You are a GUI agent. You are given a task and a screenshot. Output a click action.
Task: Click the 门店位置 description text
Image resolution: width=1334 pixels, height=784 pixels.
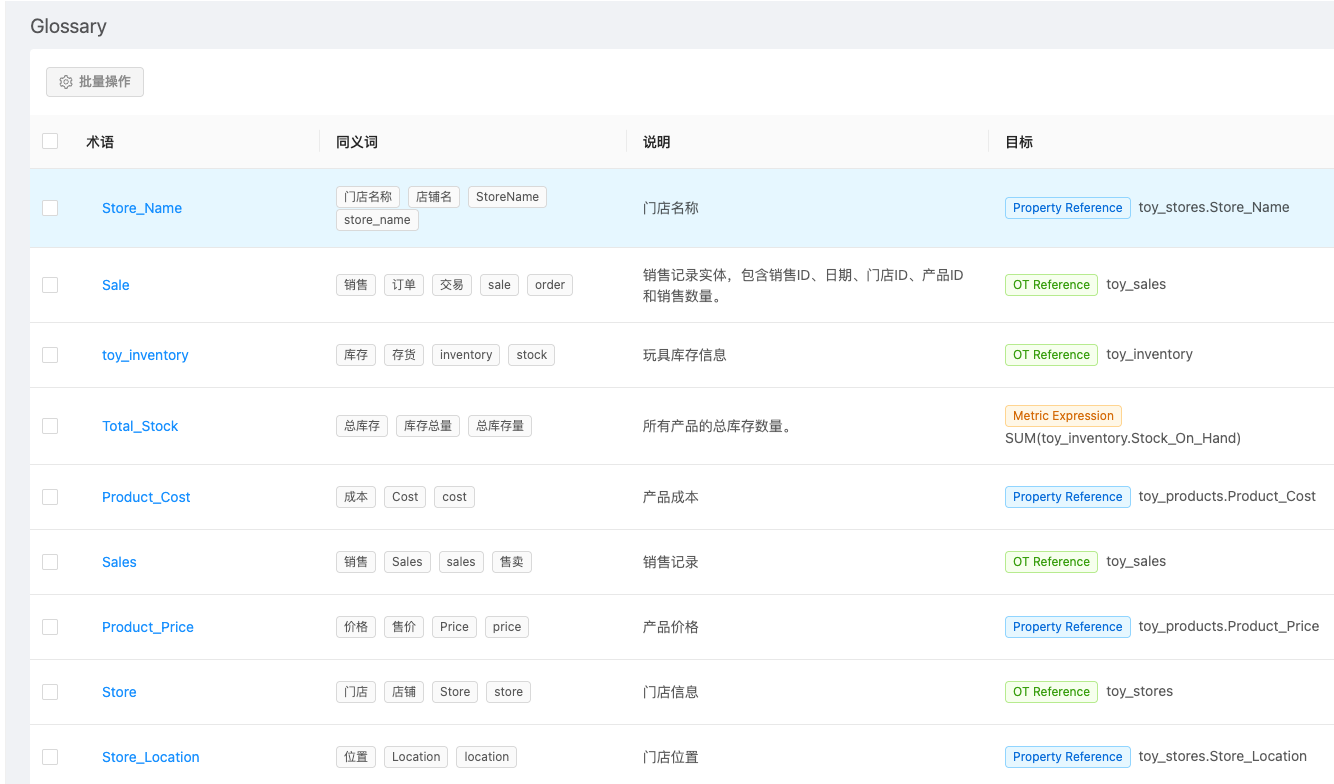click(671, 757)
